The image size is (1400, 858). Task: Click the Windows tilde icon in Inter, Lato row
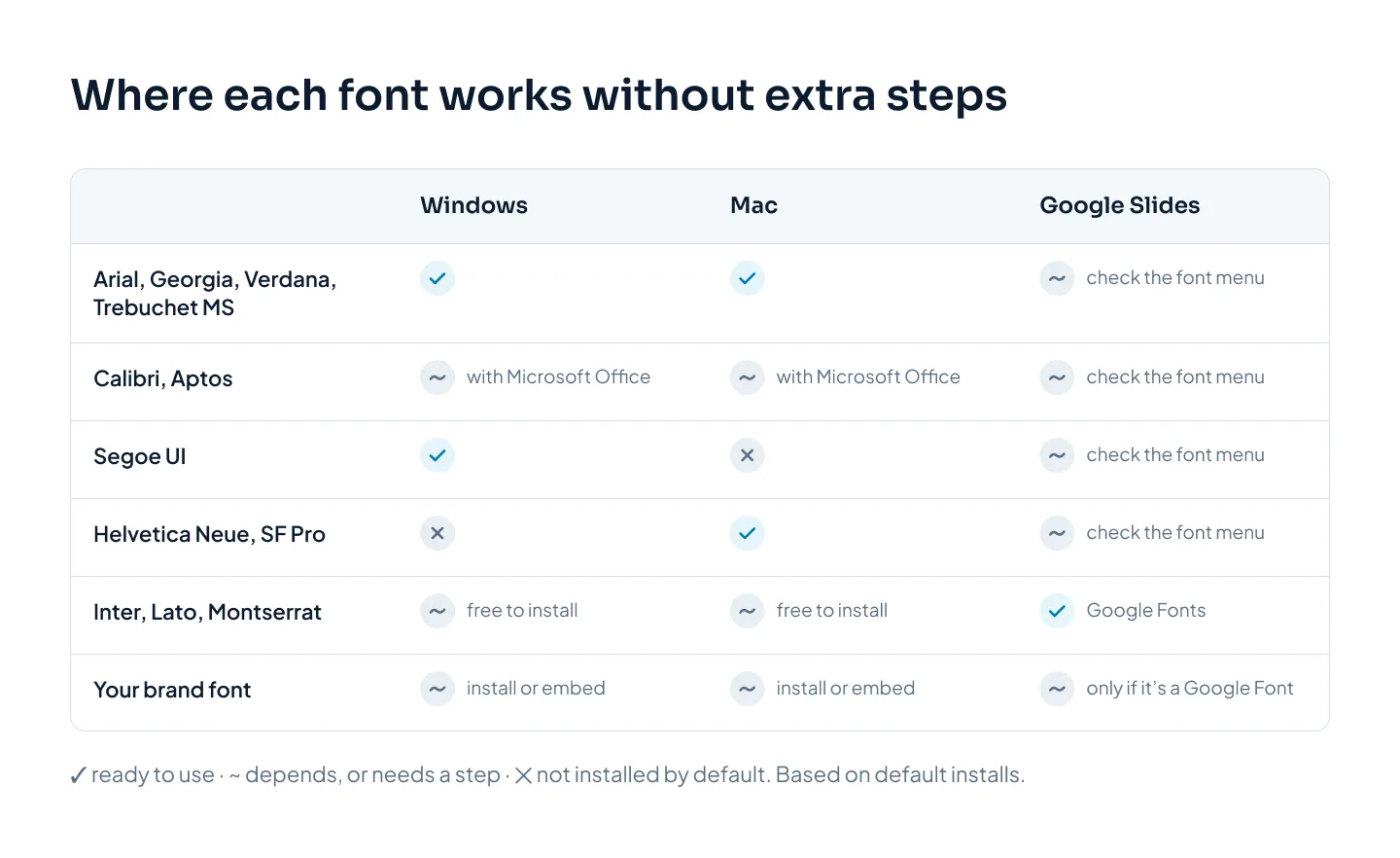(x=437, y=611)
